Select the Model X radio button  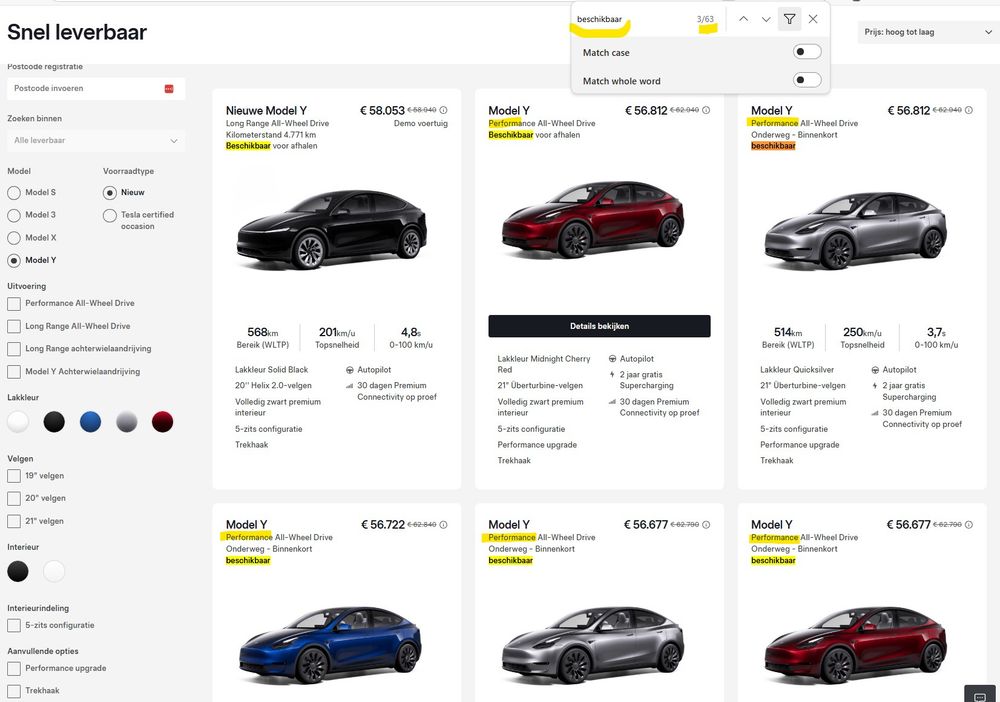coord(14,238)
